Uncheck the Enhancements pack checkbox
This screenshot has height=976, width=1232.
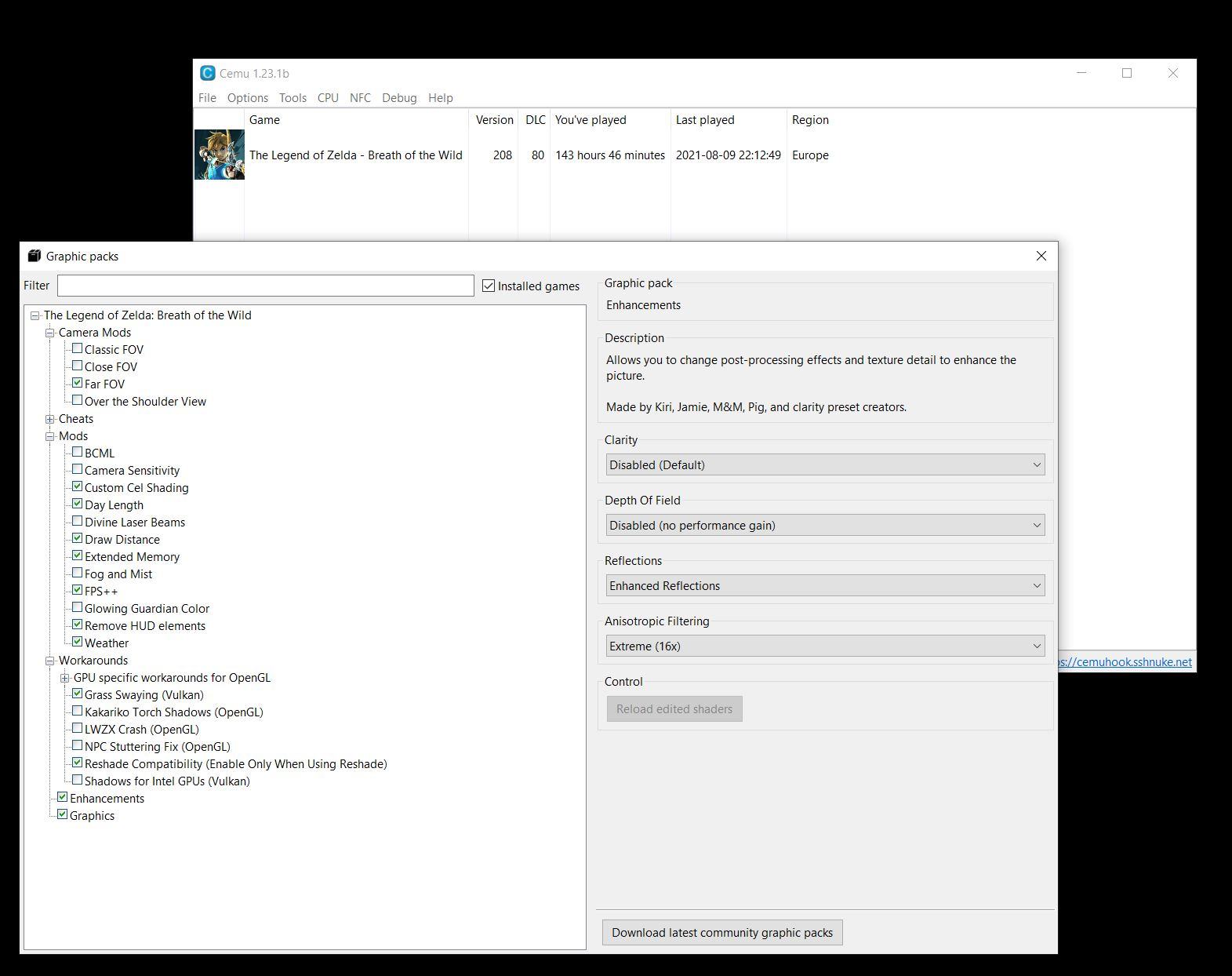63,797
